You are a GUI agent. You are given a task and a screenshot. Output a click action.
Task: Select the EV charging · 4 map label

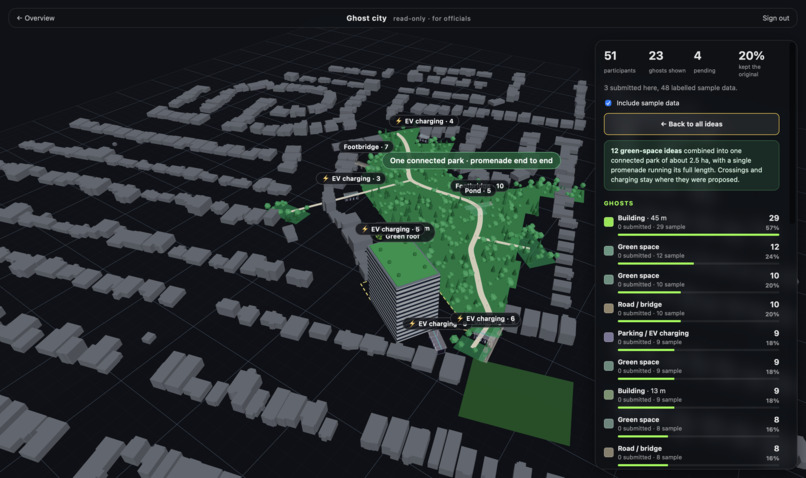(424, 121)
